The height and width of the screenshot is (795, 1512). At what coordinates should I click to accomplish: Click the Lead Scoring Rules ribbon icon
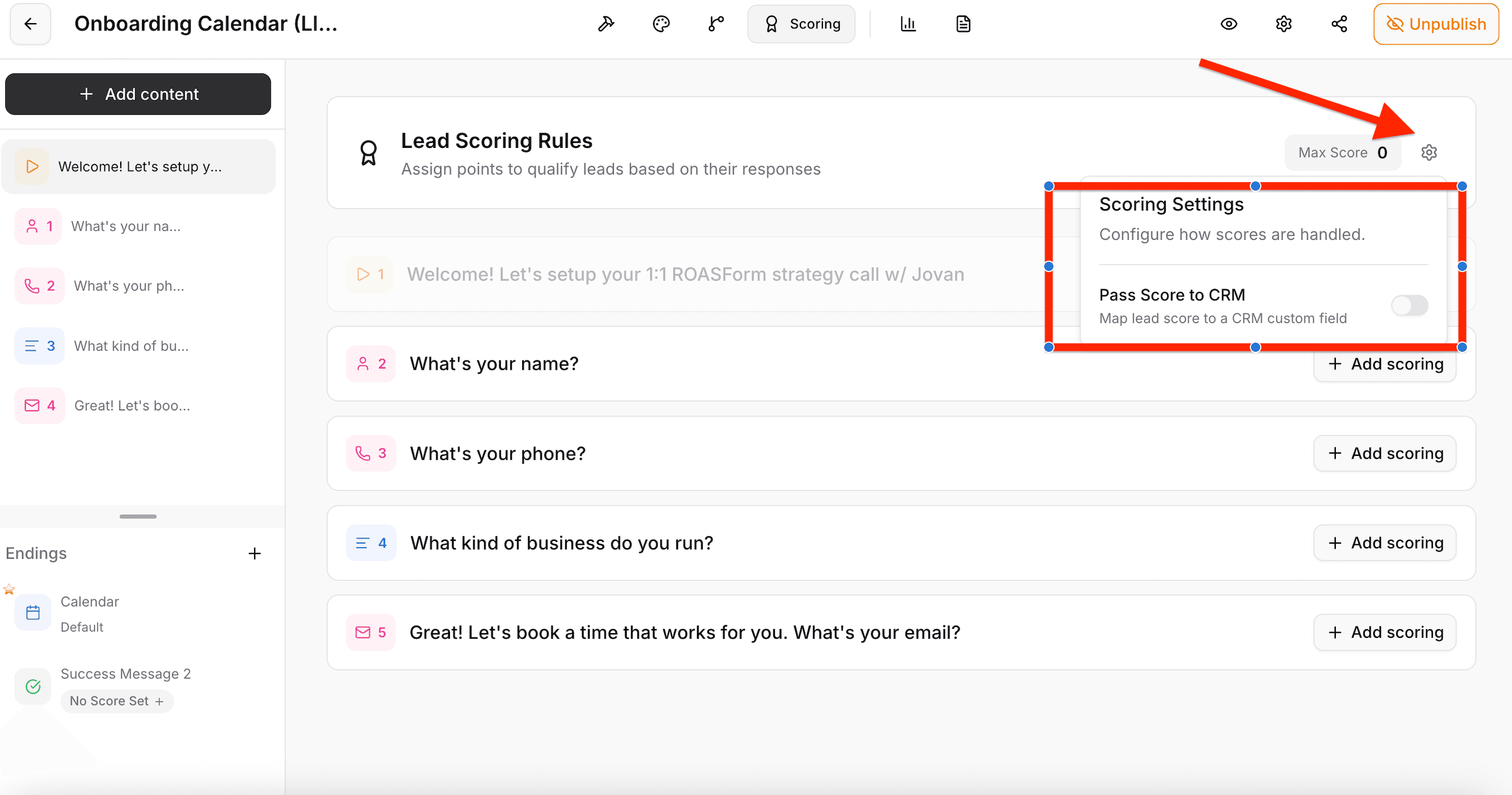(x=368, y=153)
